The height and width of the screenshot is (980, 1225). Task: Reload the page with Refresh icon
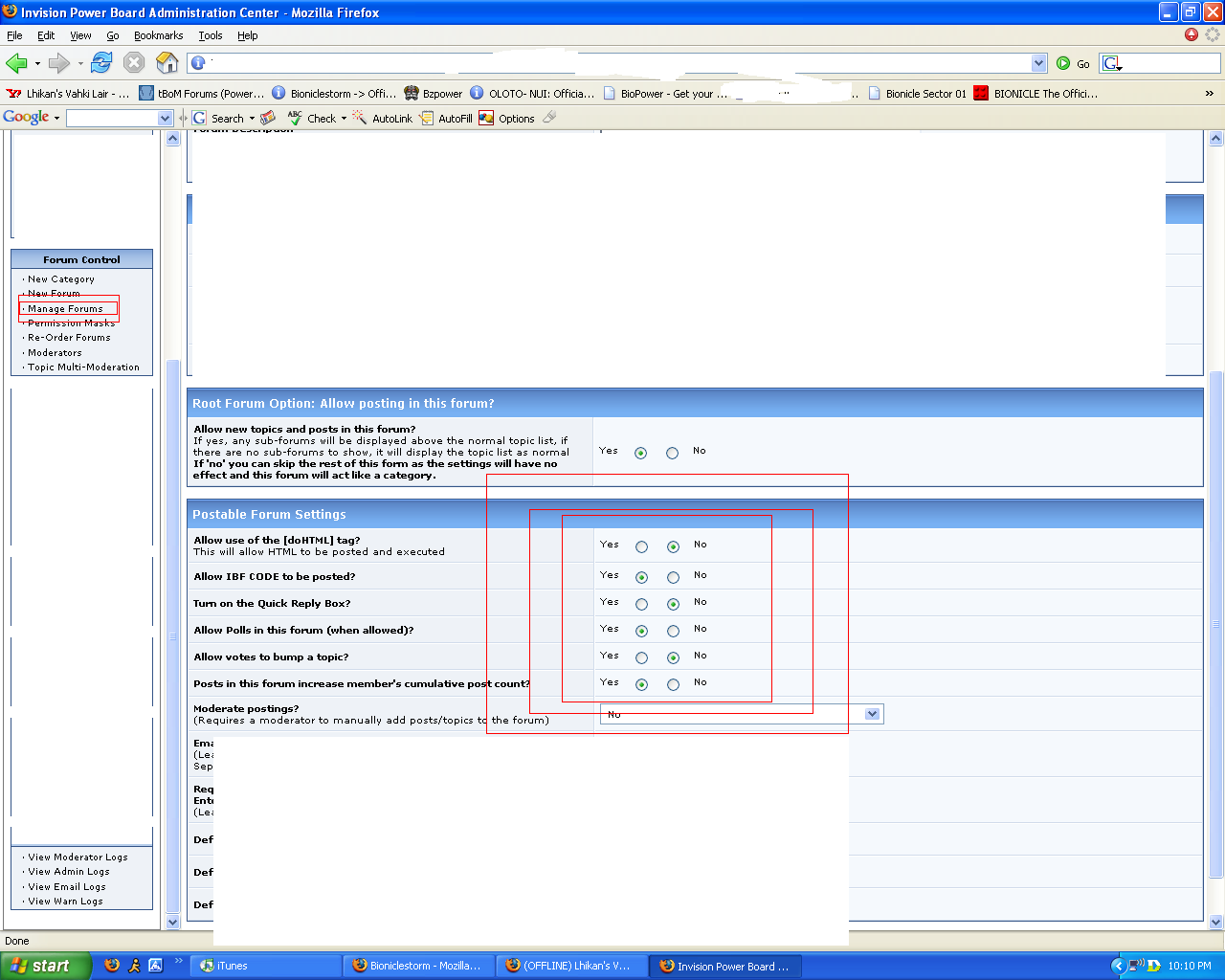101,63
